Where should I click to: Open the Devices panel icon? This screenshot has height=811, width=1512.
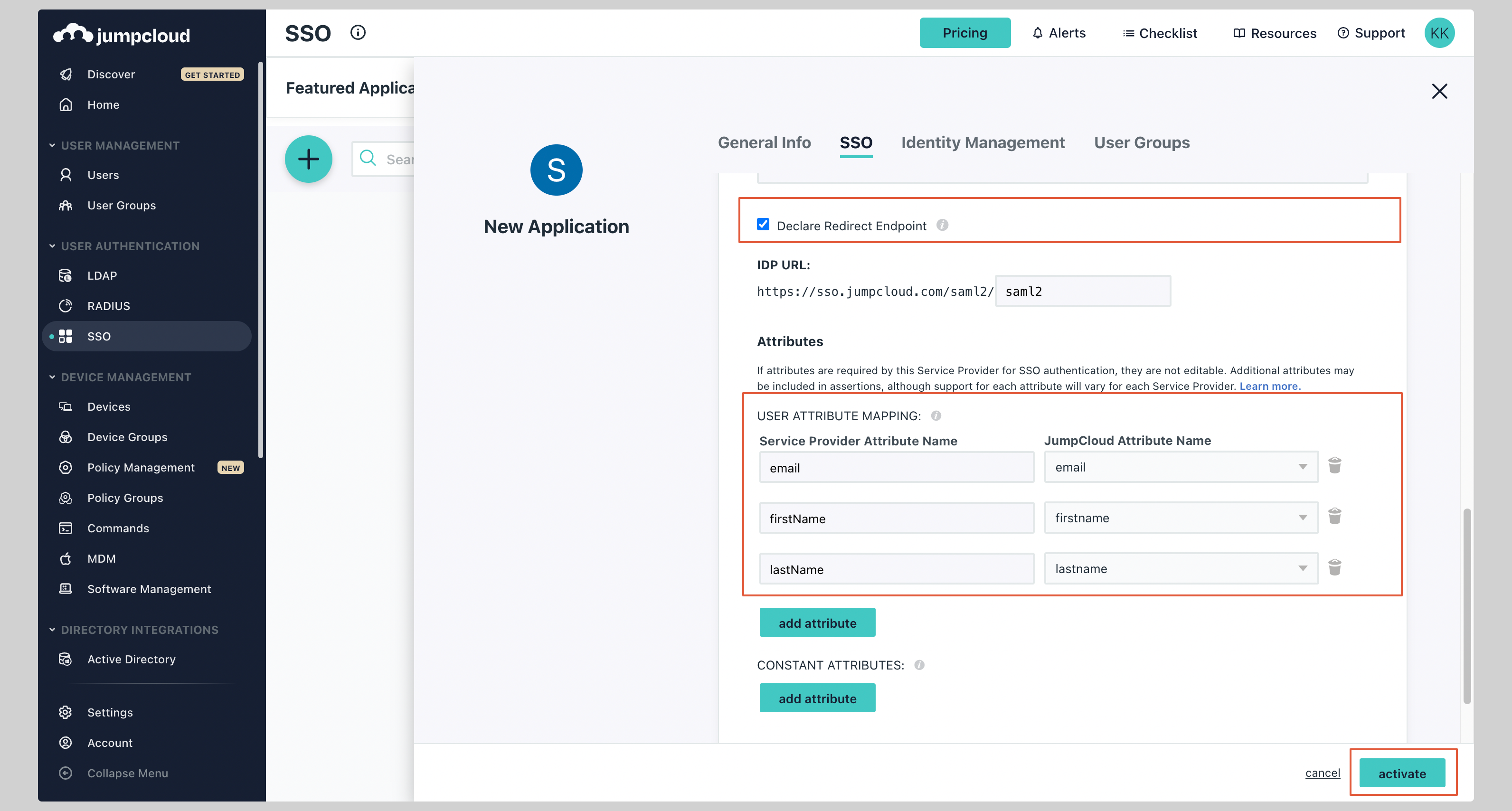tap(66, 406)
